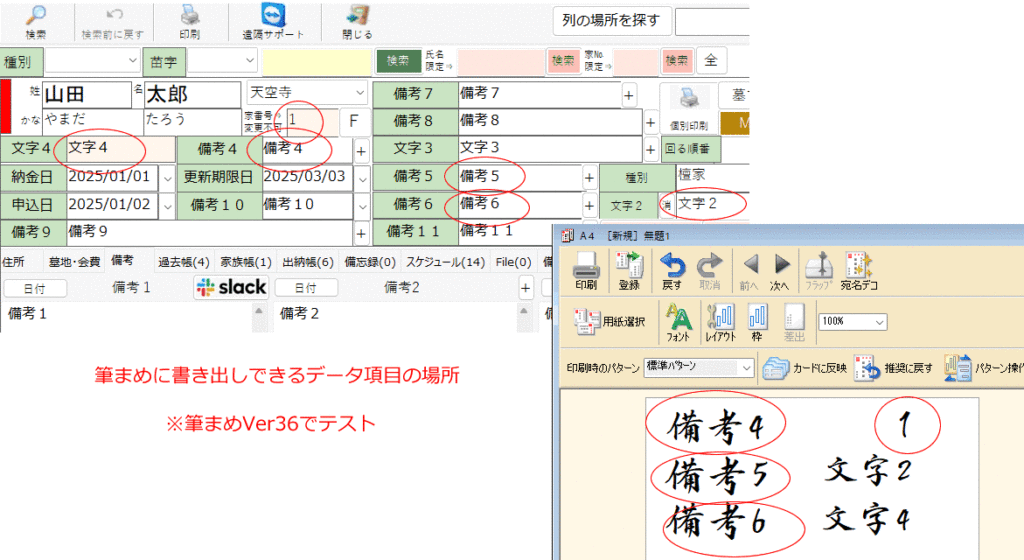Open the フォント font settings icon
The height and width of the screenshot is (560, 1024).
coord(679,320)
